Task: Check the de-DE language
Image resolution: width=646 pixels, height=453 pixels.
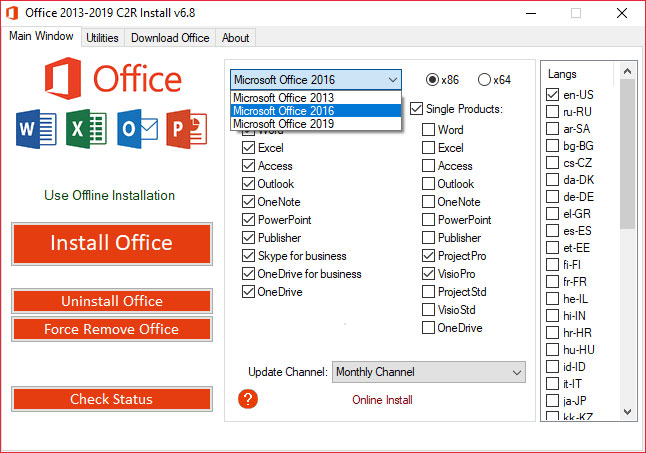Action: [552, 197]
